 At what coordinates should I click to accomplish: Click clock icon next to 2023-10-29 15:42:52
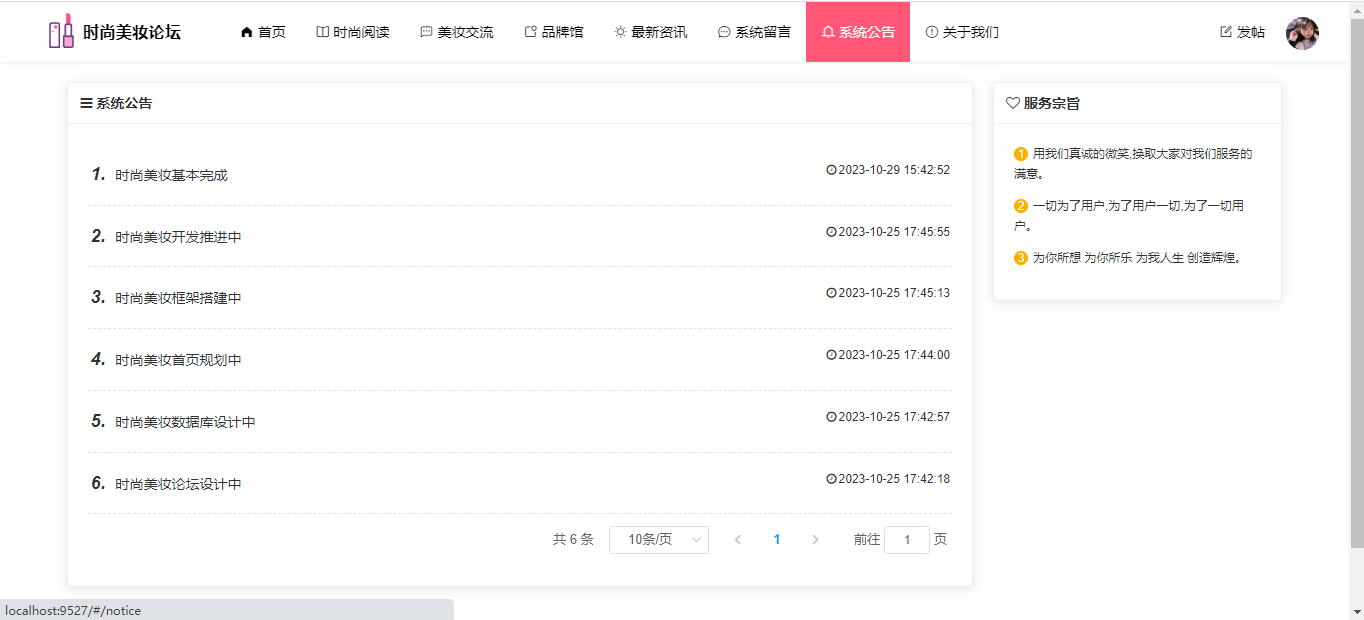pyautogui.click(x=831, y=170)
